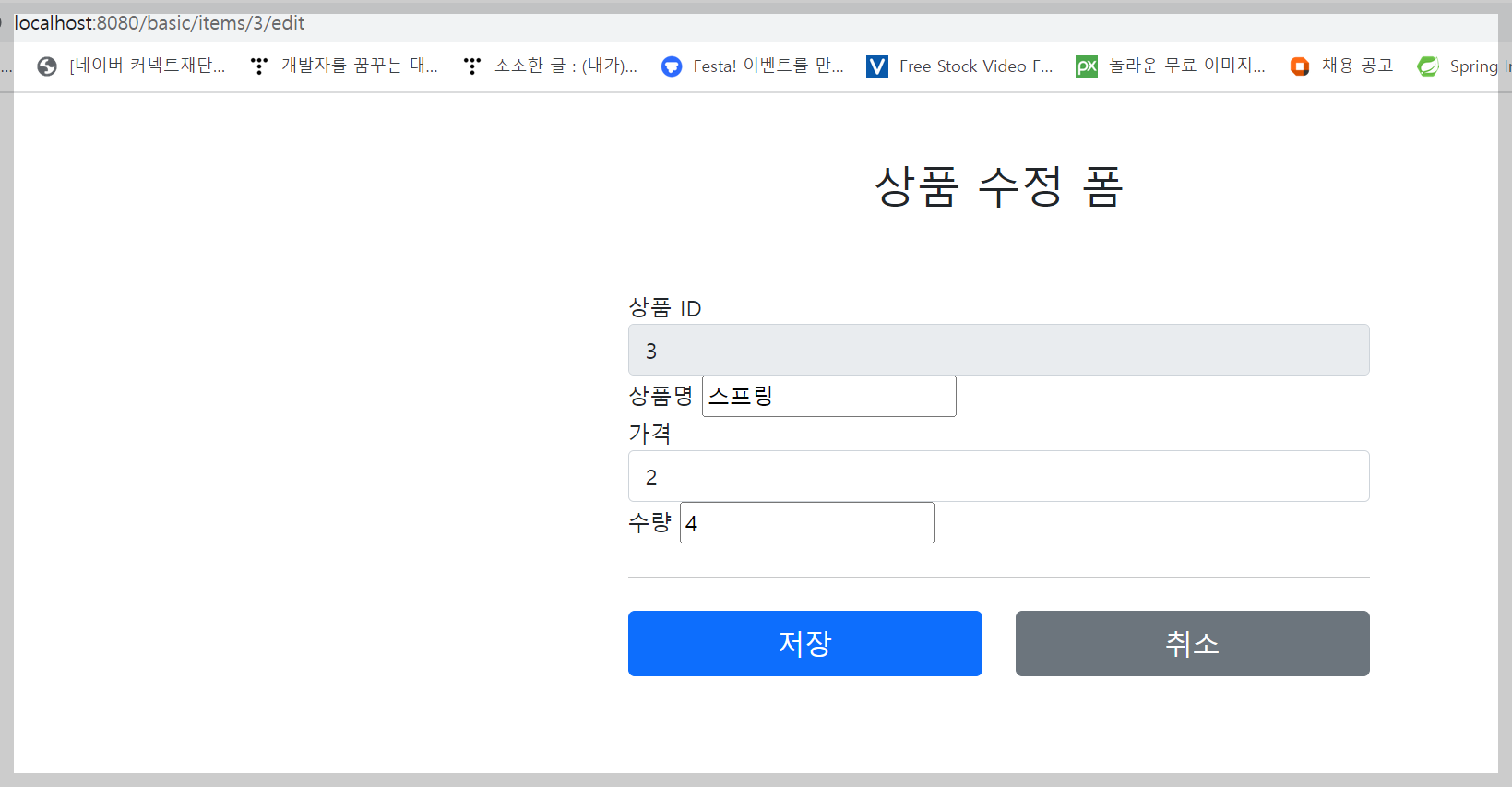Focus the 상품명 input containing 스프링
Screen dimensions: 1512x787
point(829,396)
